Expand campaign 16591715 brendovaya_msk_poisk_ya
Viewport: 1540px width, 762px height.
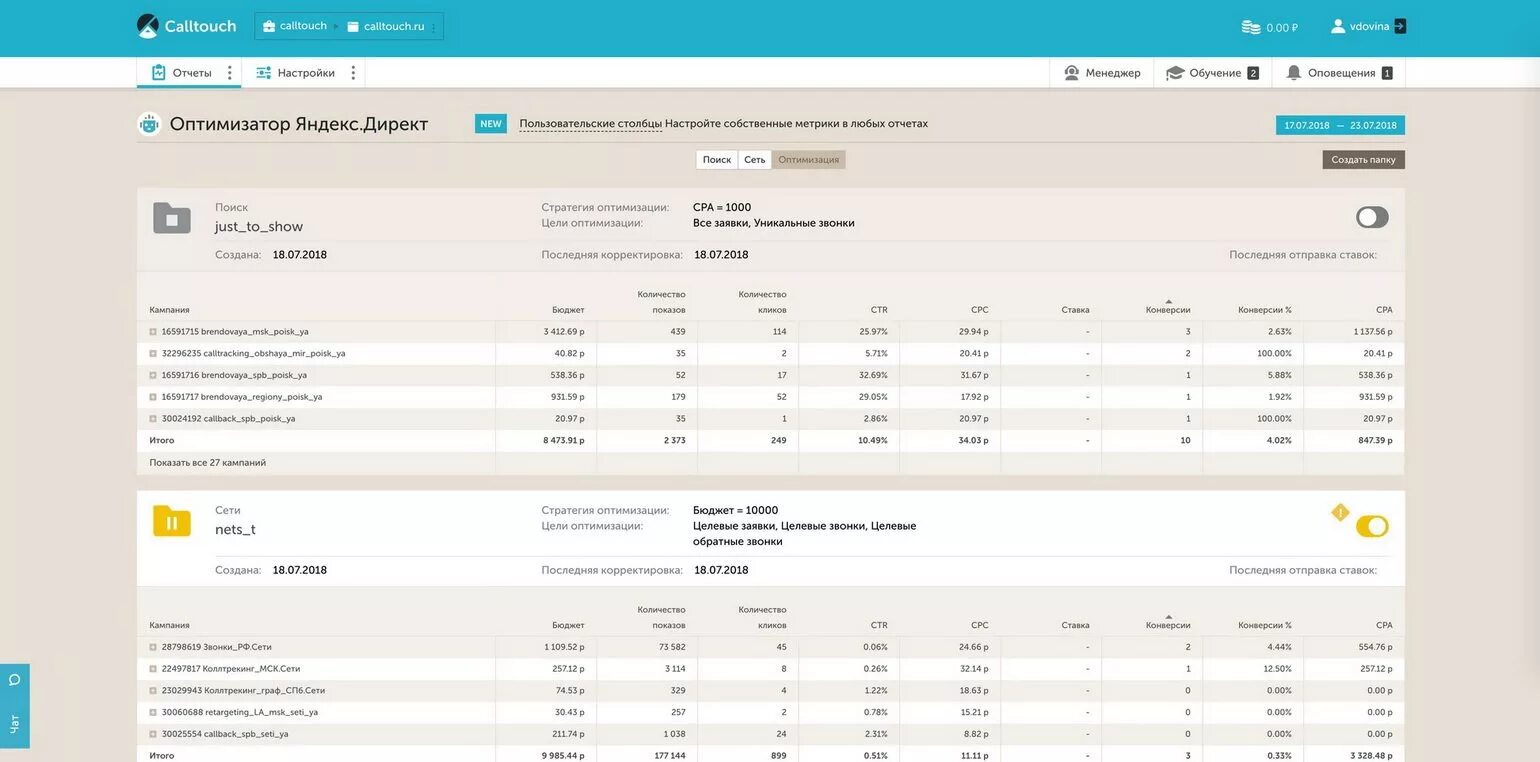click(153, 332)
